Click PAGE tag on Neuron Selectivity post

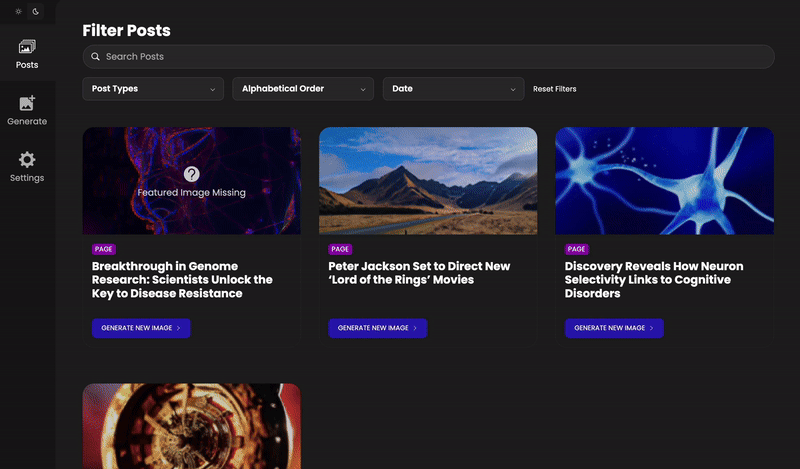(577, 249)
